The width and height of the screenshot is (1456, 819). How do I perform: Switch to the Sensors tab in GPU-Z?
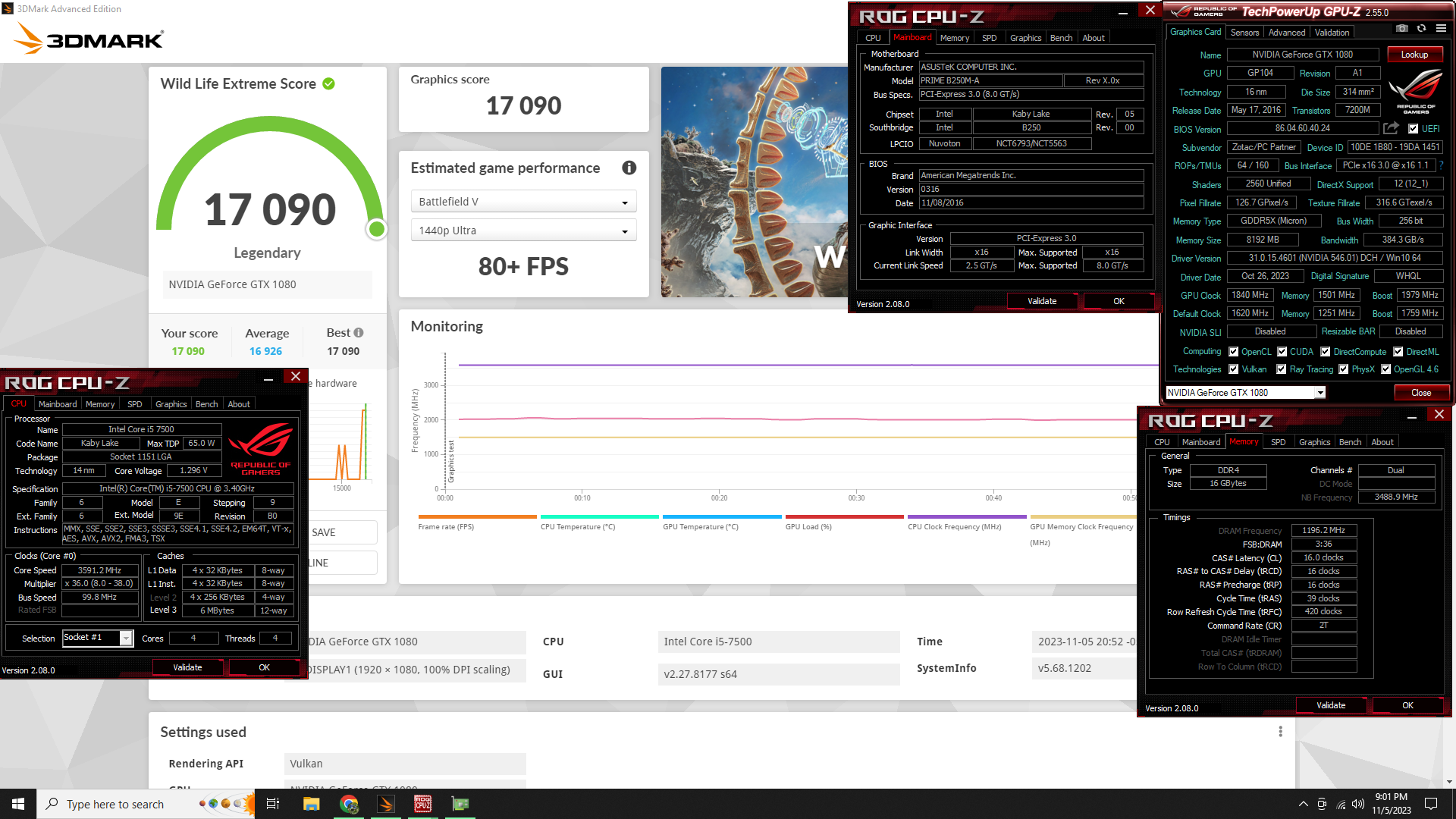click(x=1244, y=33)
